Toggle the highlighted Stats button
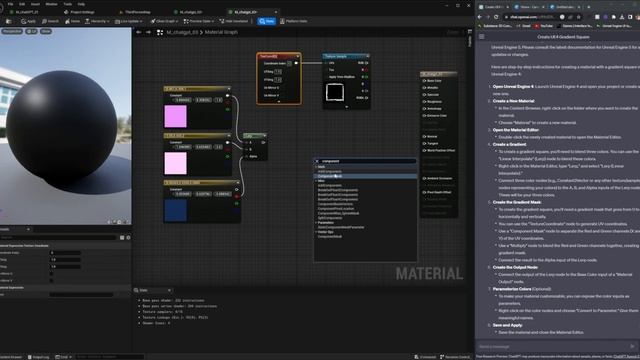Screen dimensions: 640x360 267,21
